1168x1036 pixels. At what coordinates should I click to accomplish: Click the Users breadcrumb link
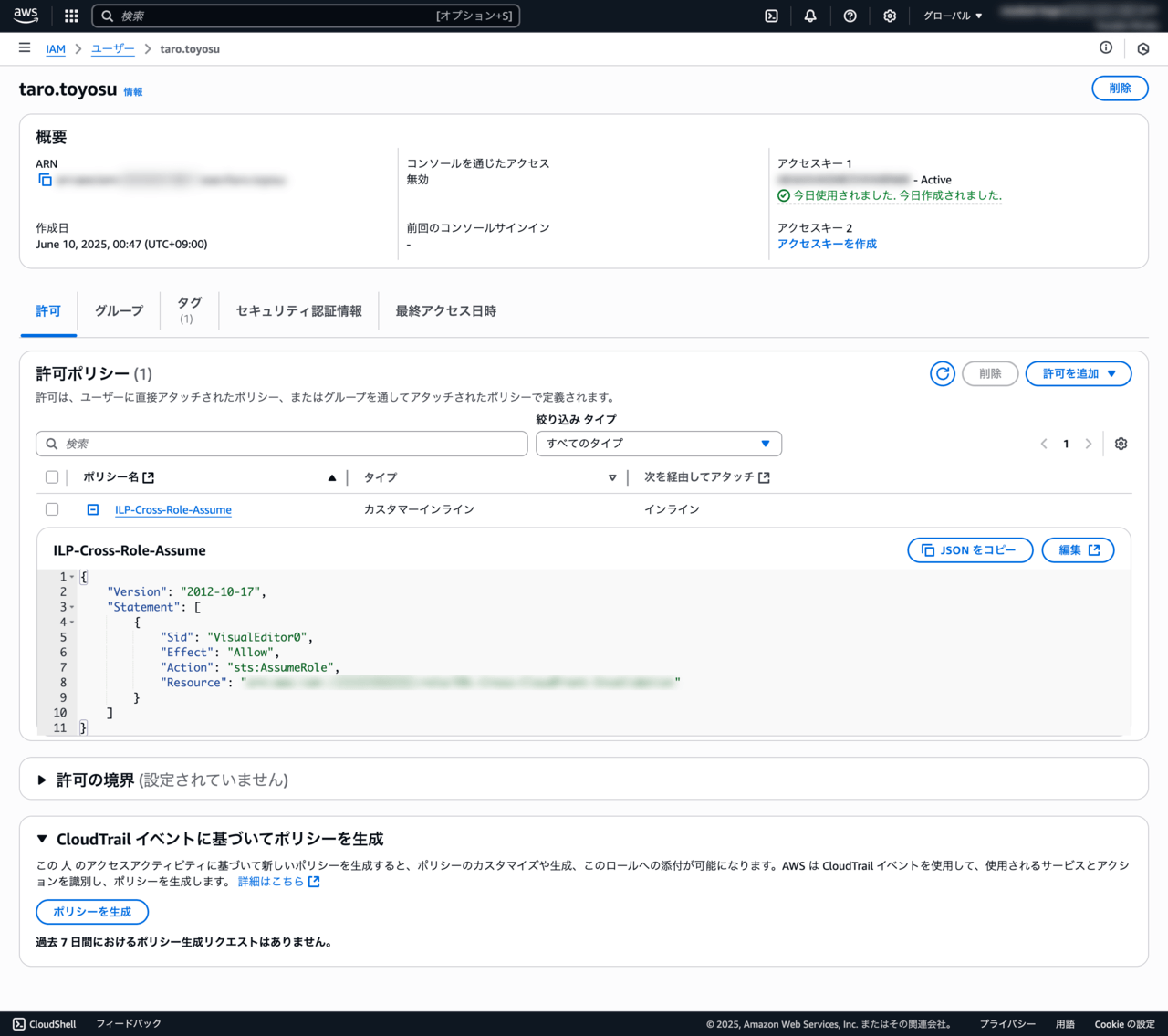click(x=113, y=49)
